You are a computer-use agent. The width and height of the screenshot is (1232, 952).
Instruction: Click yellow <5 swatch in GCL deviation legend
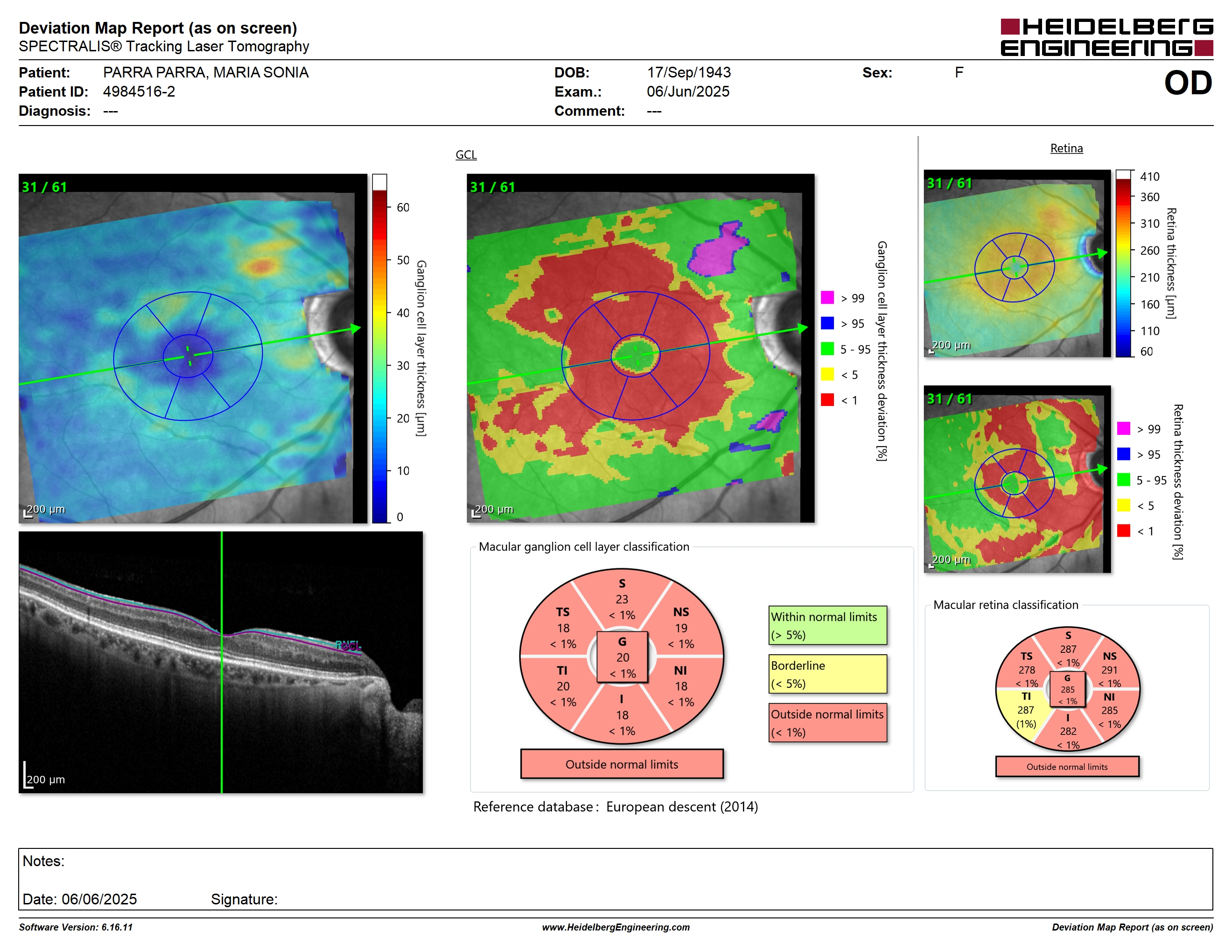pos(827,374)
